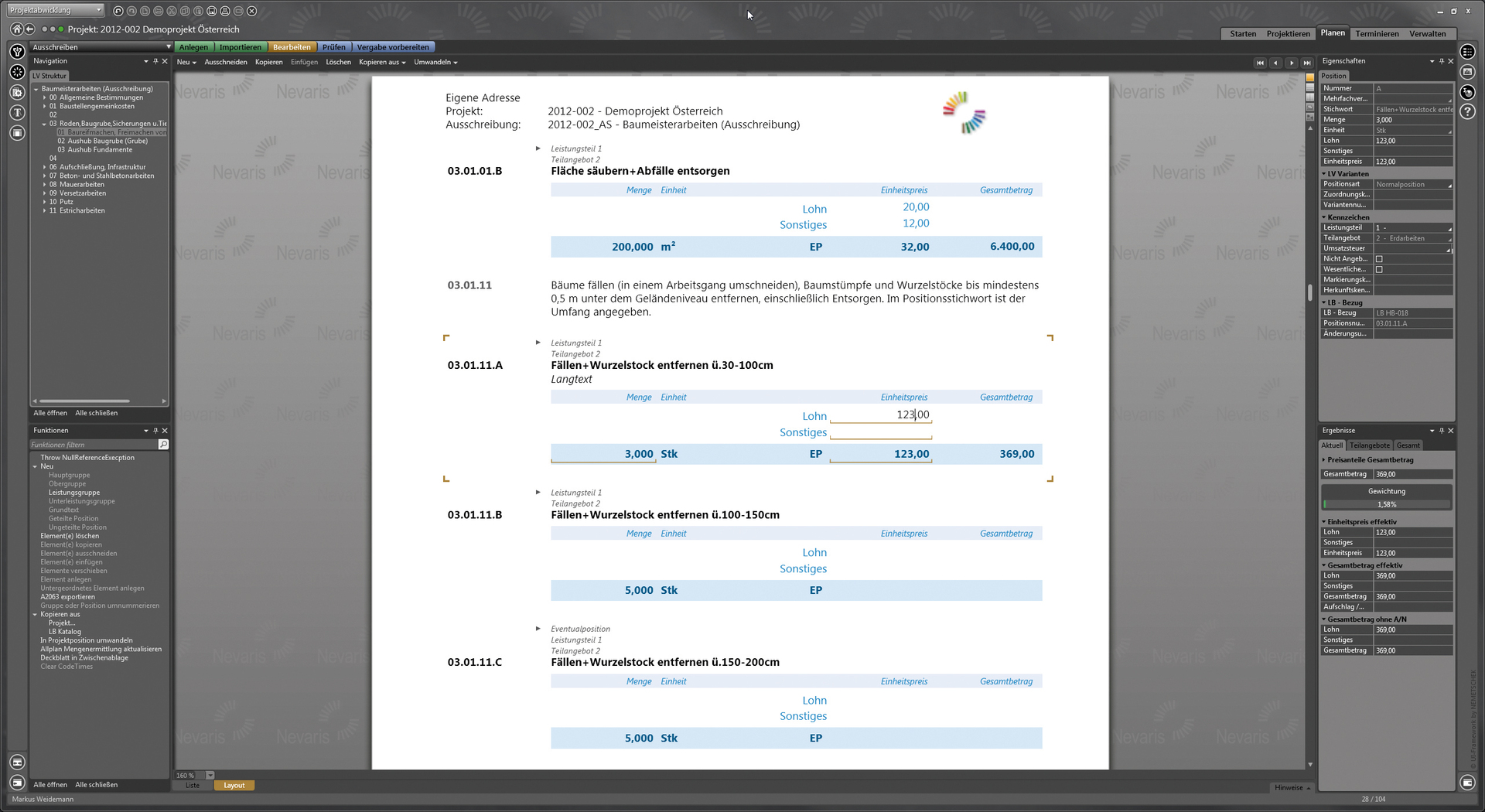Open the Terminieren tab

pos(1377,34)
